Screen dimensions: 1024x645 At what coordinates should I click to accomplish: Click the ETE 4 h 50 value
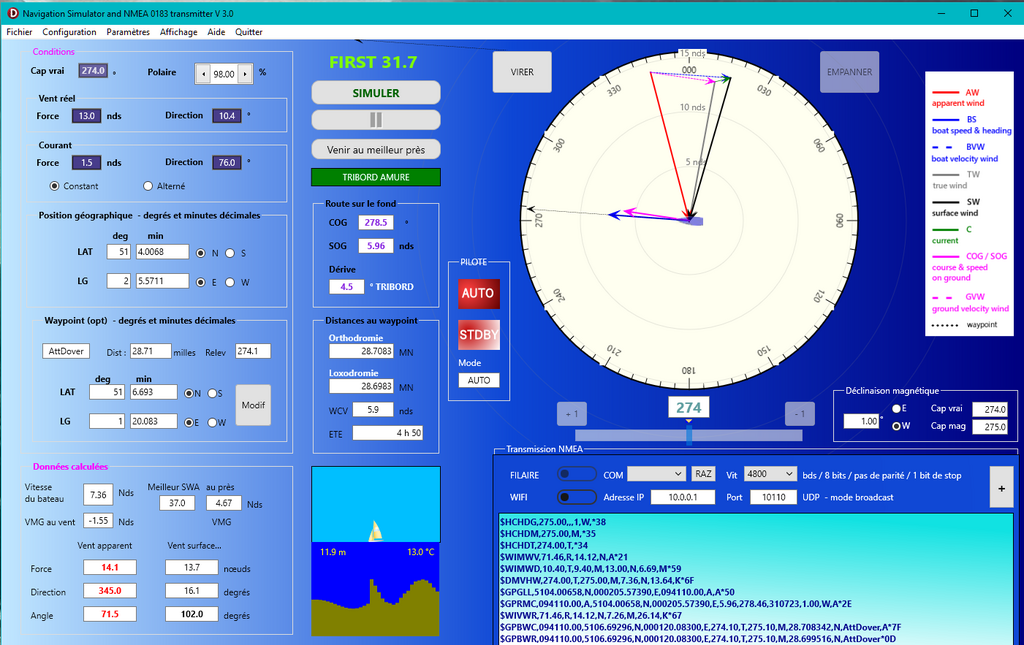point(388,433)
